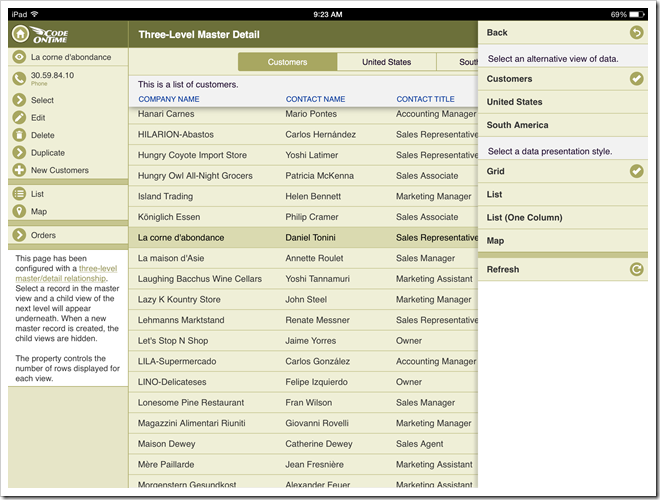Tap the Duplicate arrow icon
660x500 pixels.
(19, 152)
